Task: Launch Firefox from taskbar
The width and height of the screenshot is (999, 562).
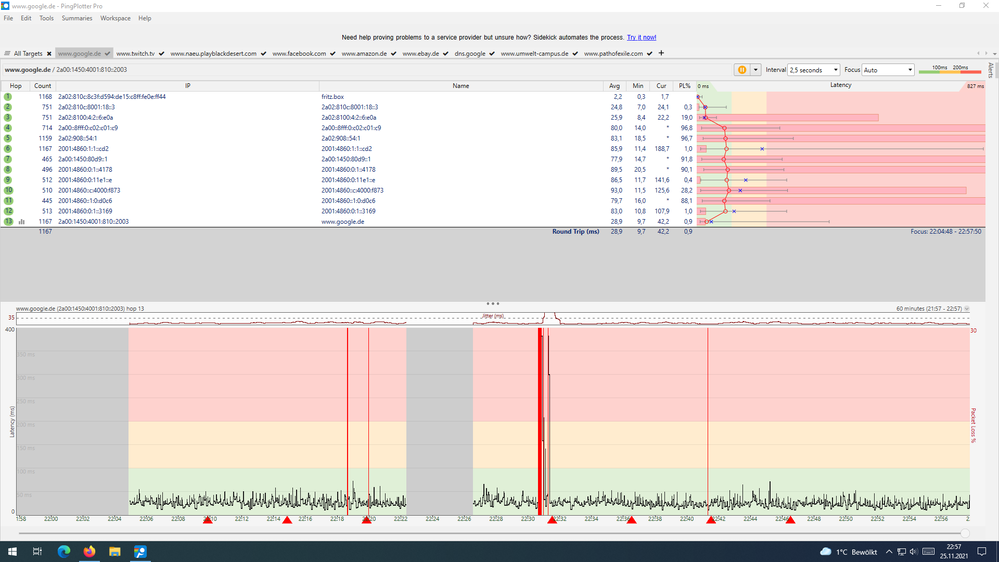Action: click(89, 551)
